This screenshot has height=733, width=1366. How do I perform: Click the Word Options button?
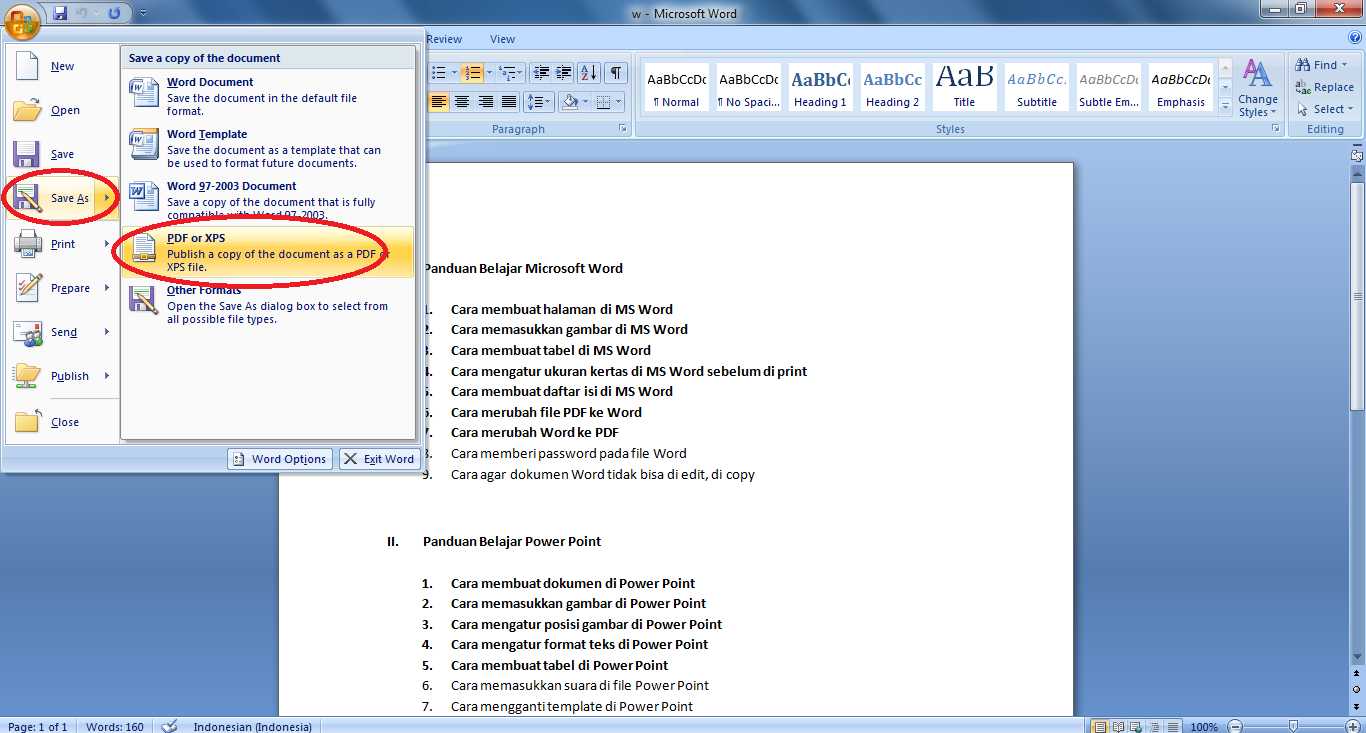point(280,459)
